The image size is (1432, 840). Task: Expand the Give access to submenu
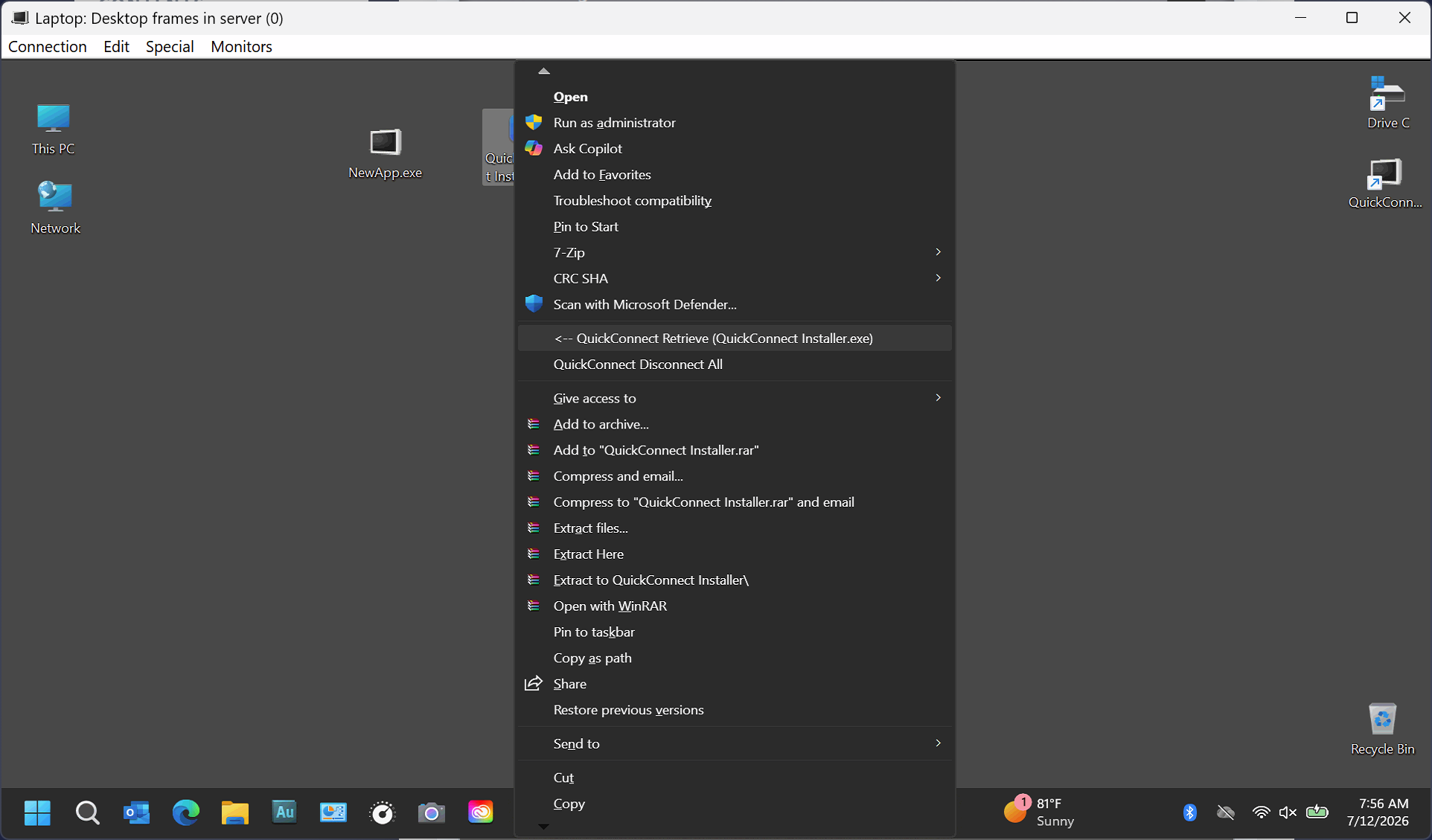point(735,398)
